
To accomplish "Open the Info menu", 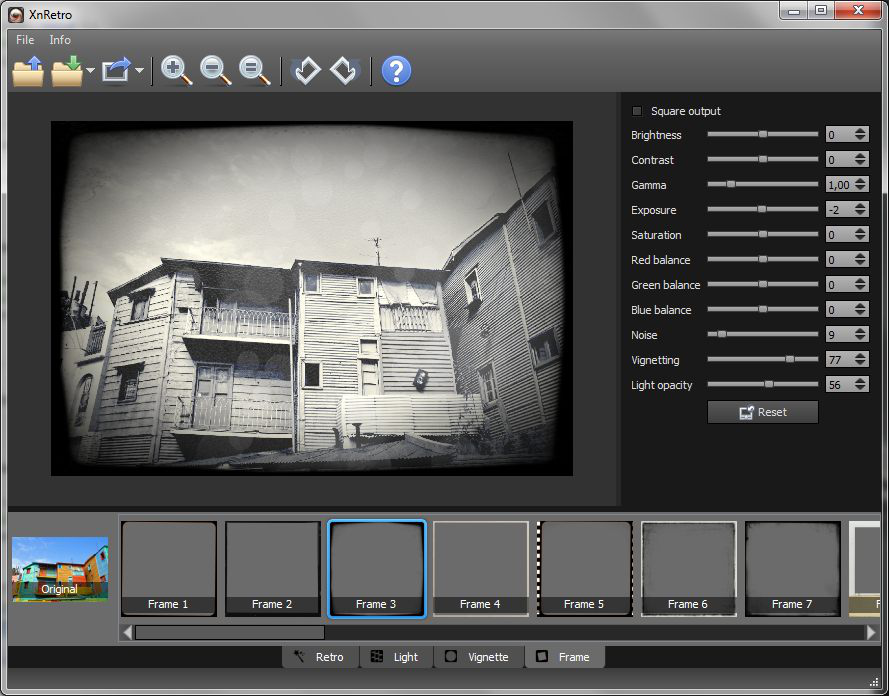I will (60, 40).
